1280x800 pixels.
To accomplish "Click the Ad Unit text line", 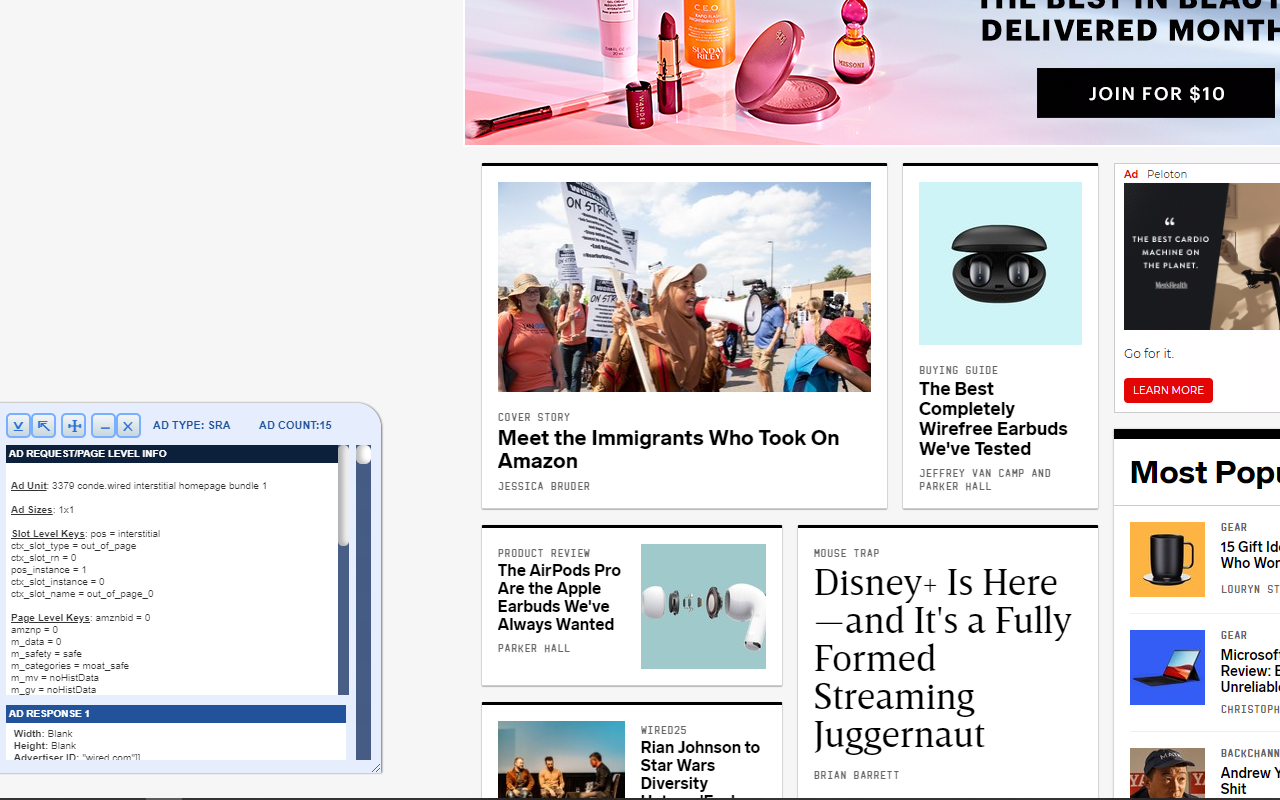I will point(139,486).
